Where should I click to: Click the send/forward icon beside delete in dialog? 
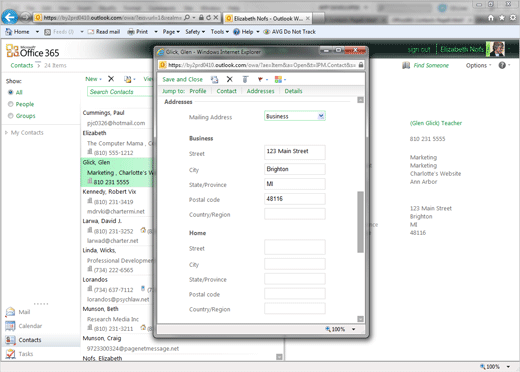[245, 79]
